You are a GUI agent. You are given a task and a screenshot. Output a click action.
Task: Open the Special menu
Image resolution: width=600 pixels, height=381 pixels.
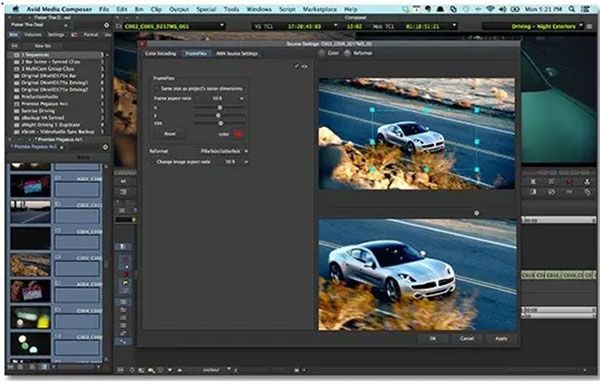pos(206,9)
